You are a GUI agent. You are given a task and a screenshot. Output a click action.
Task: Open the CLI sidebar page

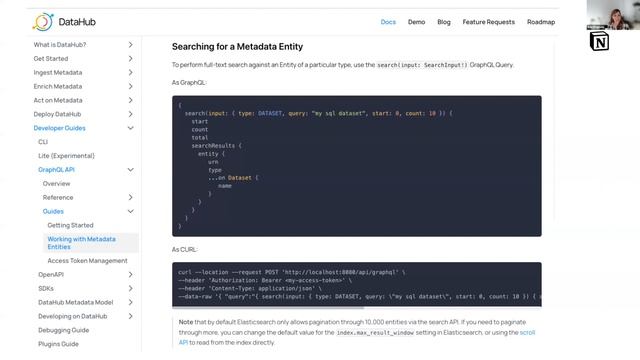pyautogui.click(x=43, y=142)
